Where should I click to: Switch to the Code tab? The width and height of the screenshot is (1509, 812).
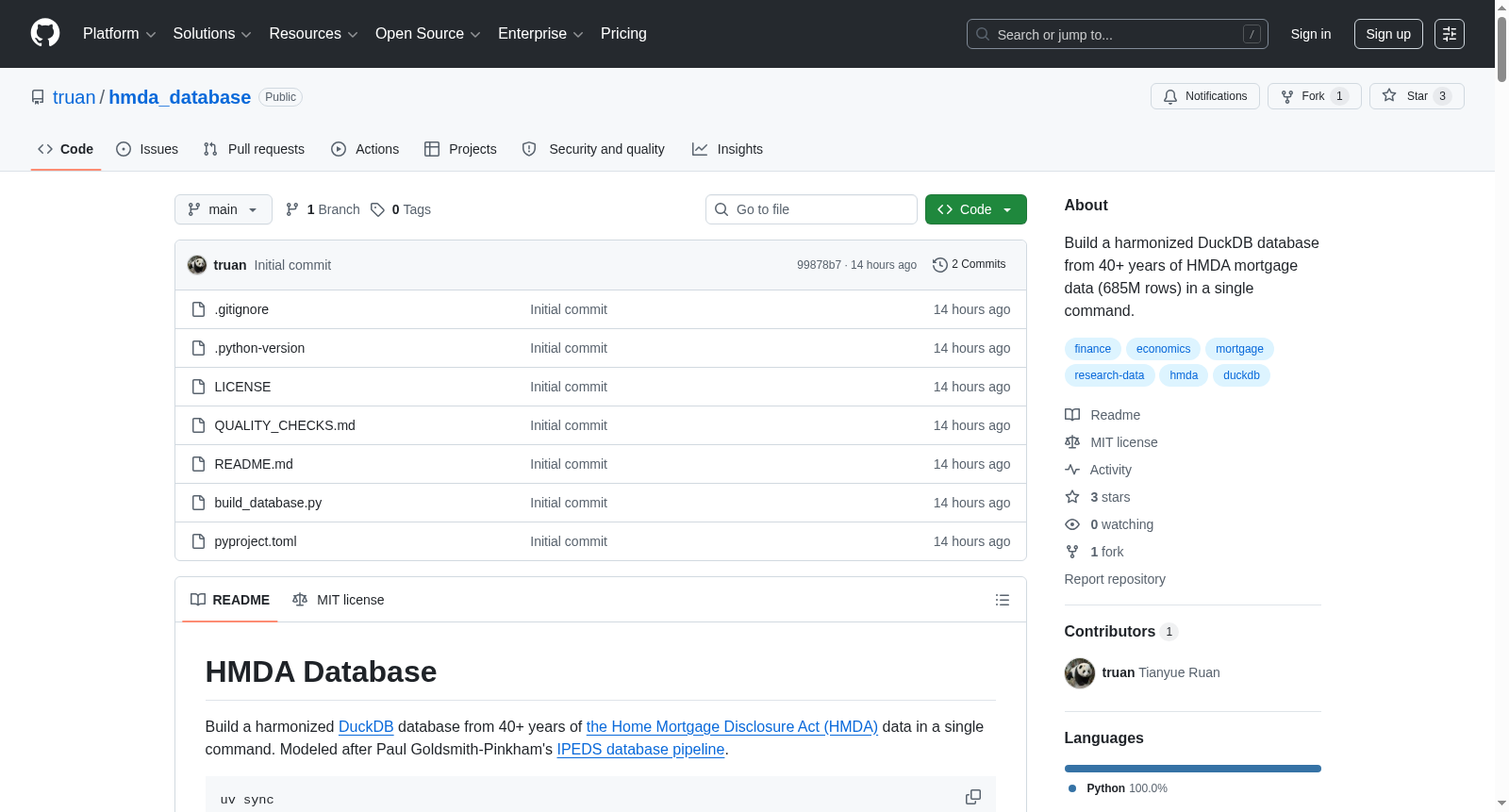(x=66, y=149)
